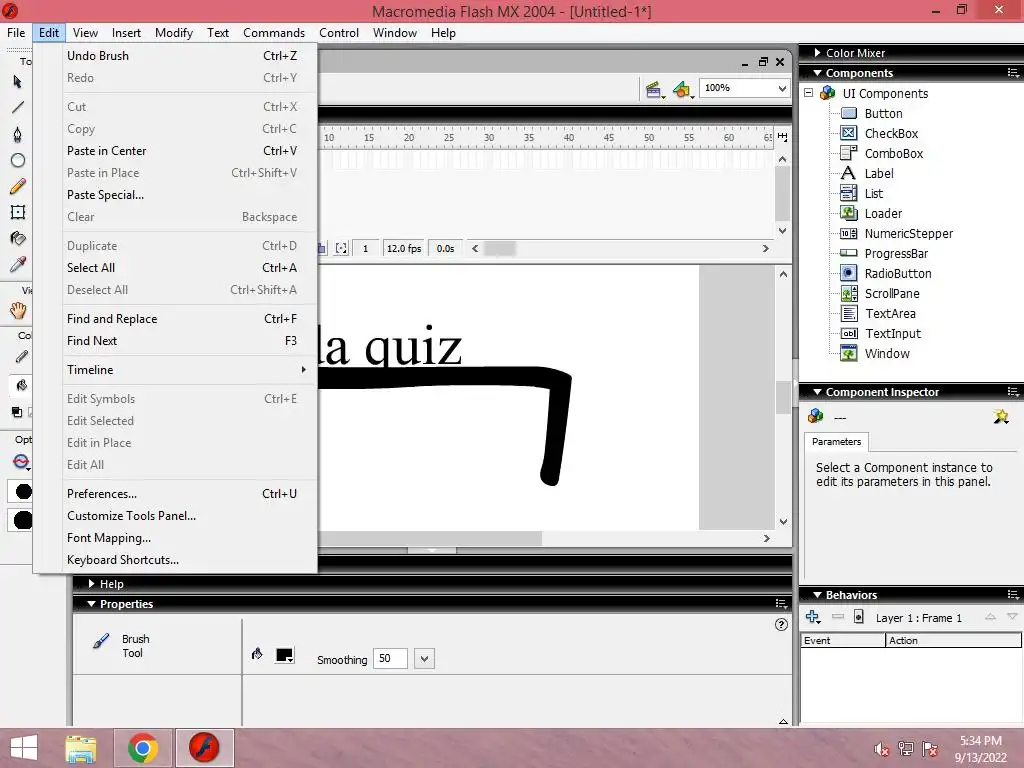The width and height of the screenshot is (1024, 768).
Task: Select the Oval tool
Action: pyautogui.click(x=18, y=161)
